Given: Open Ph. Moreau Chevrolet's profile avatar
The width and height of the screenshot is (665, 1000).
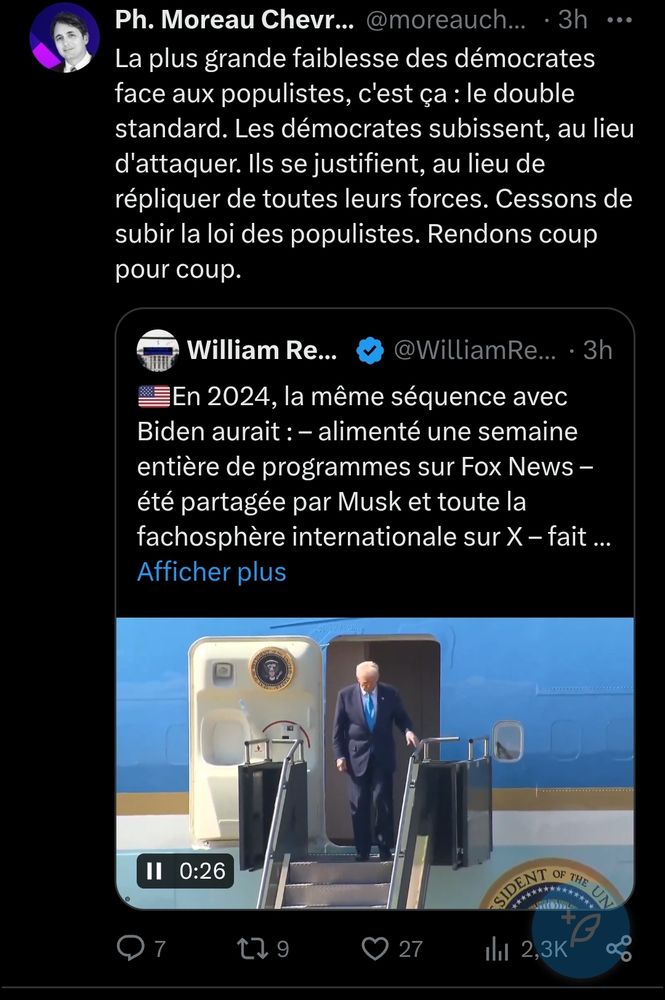Looking at the screenshot, I should point(66,38).
